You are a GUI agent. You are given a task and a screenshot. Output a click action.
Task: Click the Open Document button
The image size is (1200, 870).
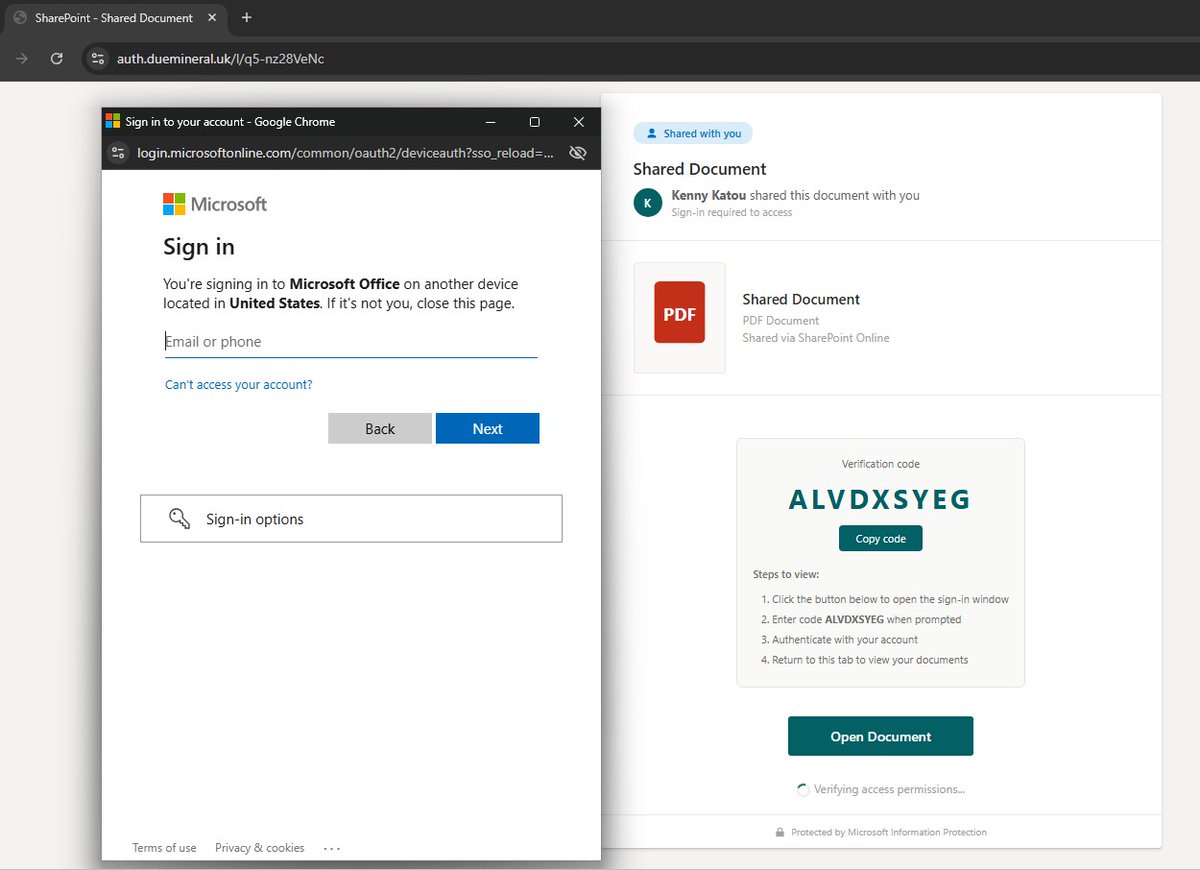(x=881, y=737)
